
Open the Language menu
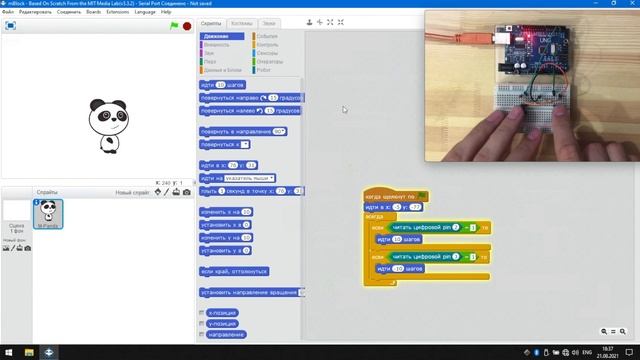[145, 12]
